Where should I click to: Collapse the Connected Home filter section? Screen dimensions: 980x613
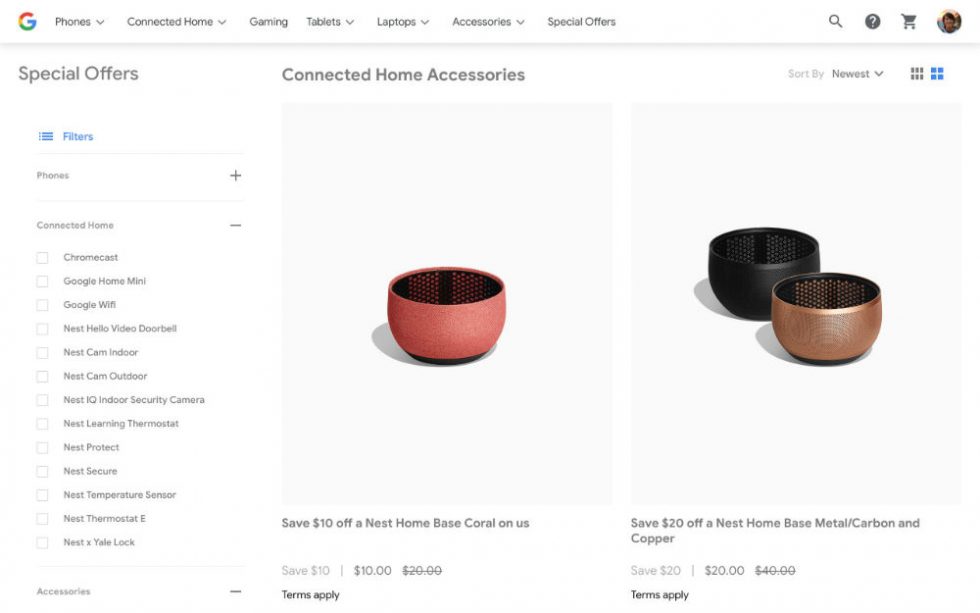[236, 226]
